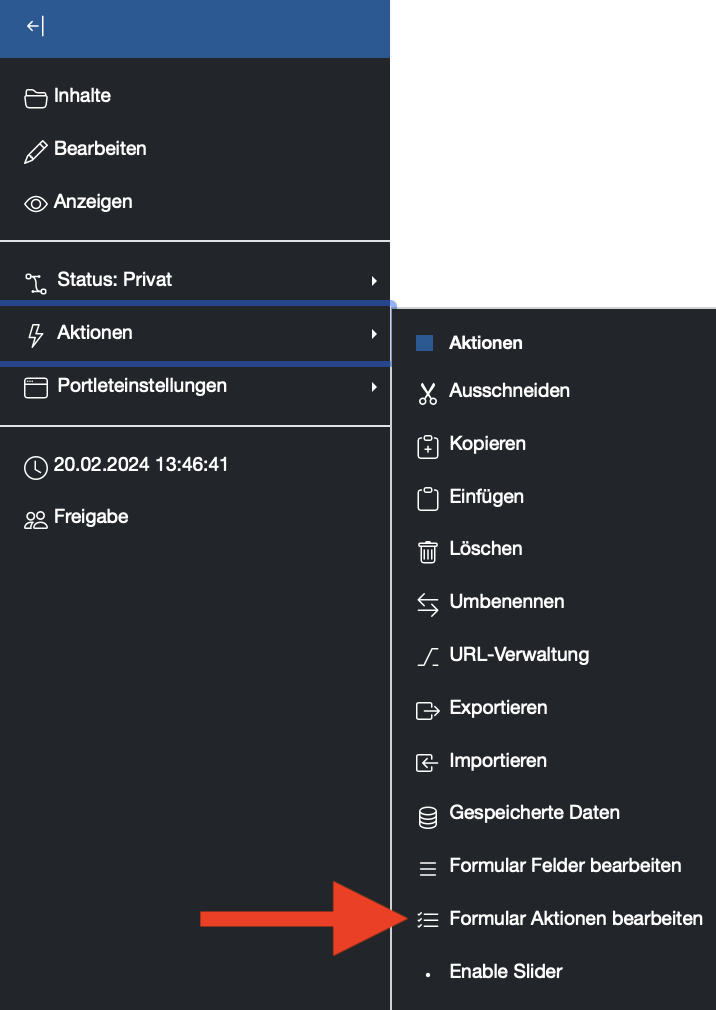The height and width of the screenshot is (1010, 716).
Task: Select Einfügen from the Aktionen menu
Action: (x=486, y=497)
